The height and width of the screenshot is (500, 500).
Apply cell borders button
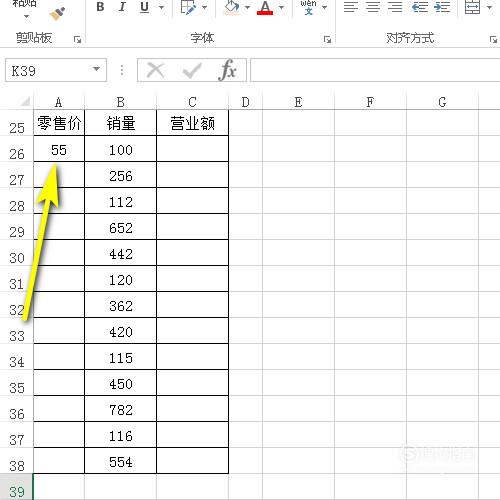(x=188, y=7)
